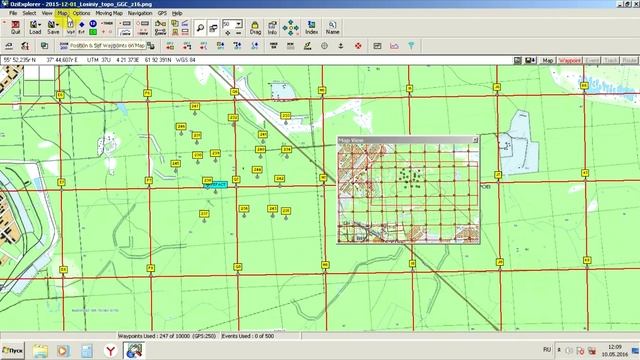Toggle the Route mode button
Image resolution: width=640 pixels, height=360 pixels.
click(629, 60)
